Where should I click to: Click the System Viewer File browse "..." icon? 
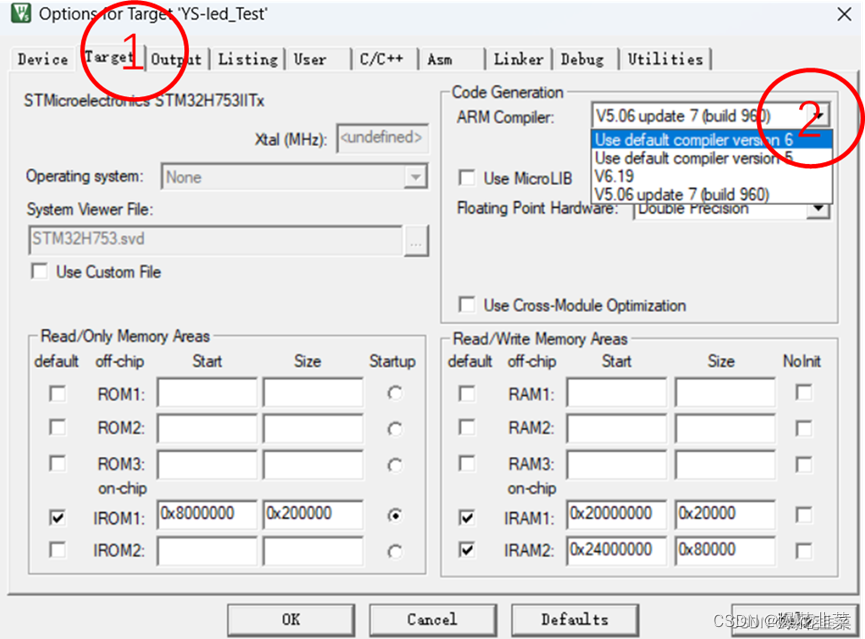[x=416, y=240]
